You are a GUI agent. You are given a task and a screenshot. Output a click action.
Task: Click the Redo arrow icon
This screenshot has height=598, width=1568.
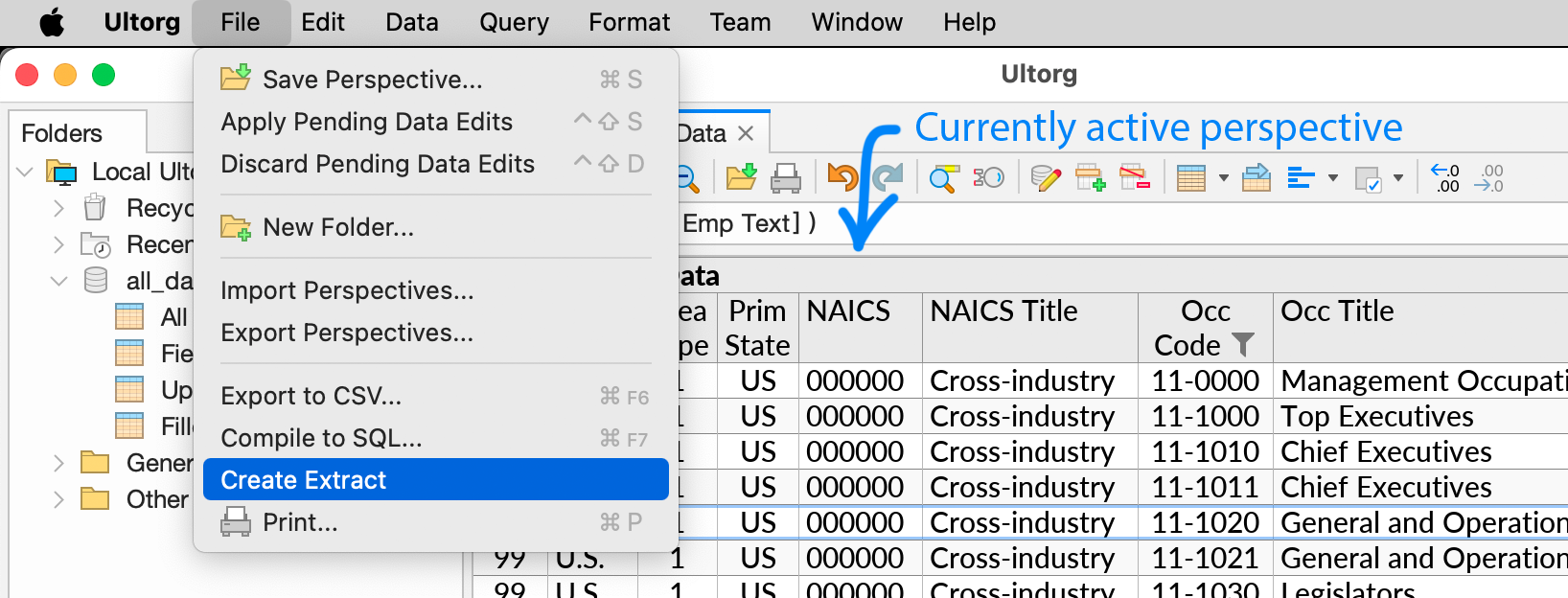pos(888,177)
